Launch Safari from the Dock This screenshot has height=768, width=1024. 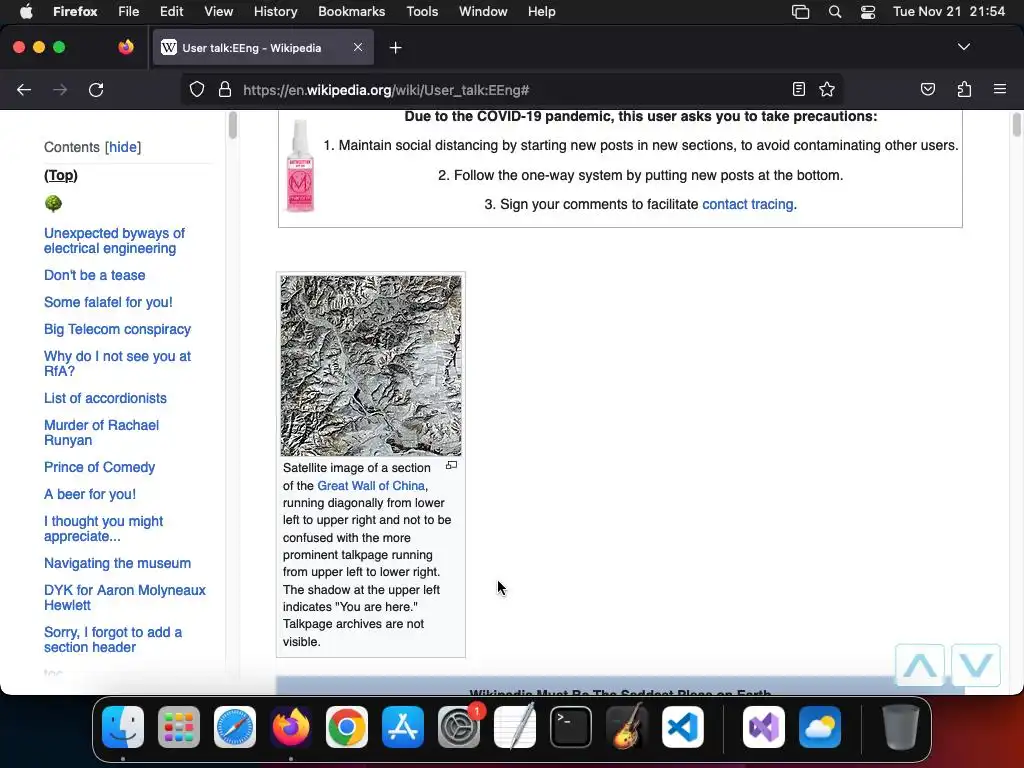pyautogui.click(x=235, y=727)
